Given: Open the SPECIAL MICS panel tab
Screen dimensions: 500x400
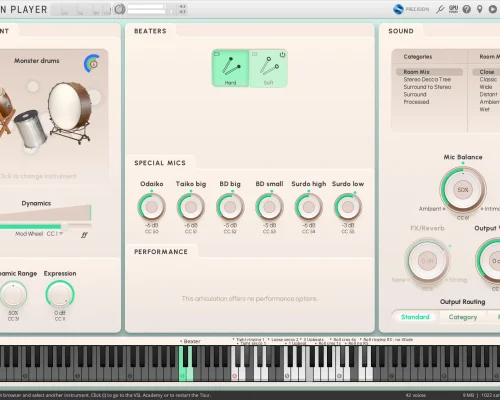Looking at the screenshot, I should (x=160, y=163).
